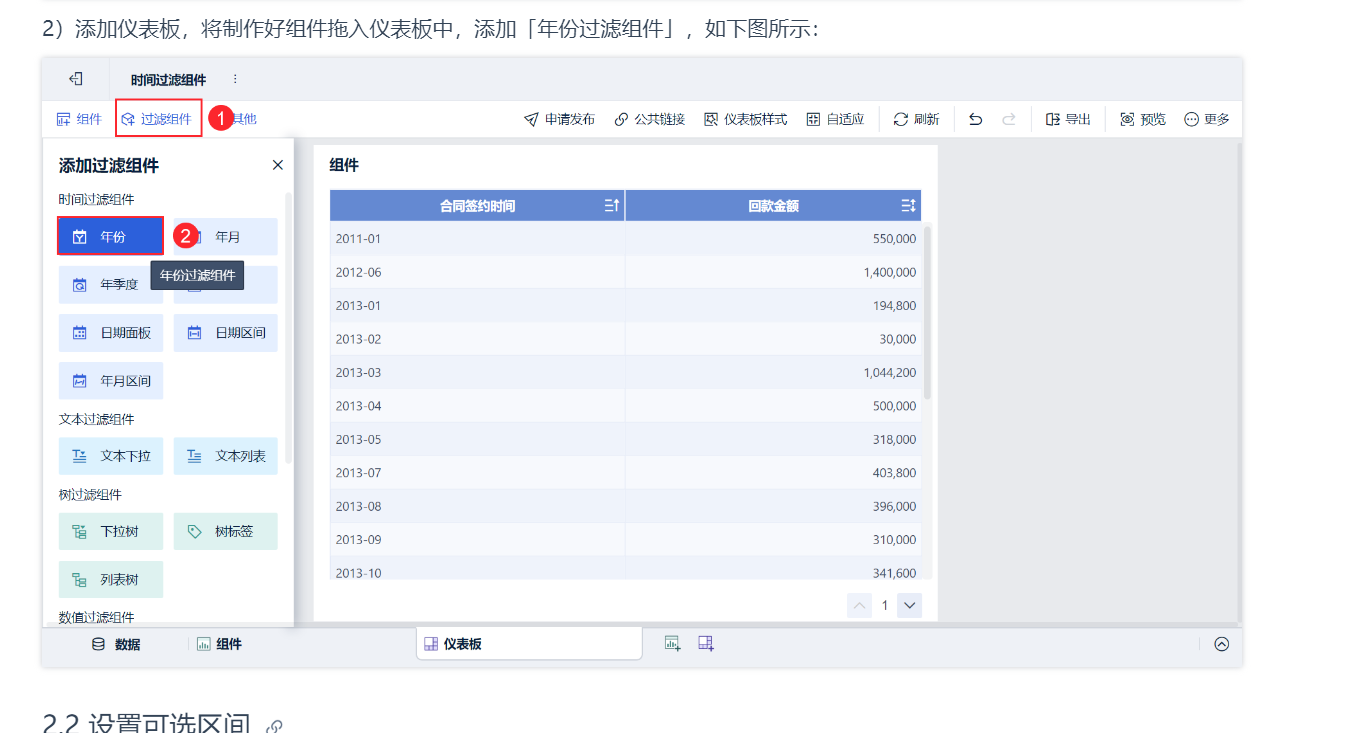Click the collapse up-arrow icon at bottom right
This screenshot has width=1348, height=733.
[1221, 644]
